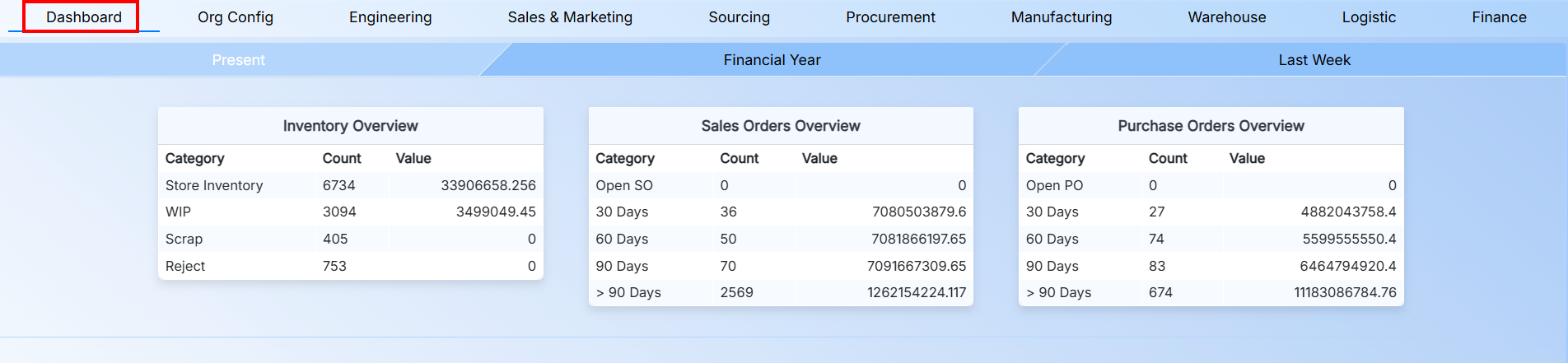Select the Reject inventory row
This screenshot has width=1568, height=363.
[351, 266]
